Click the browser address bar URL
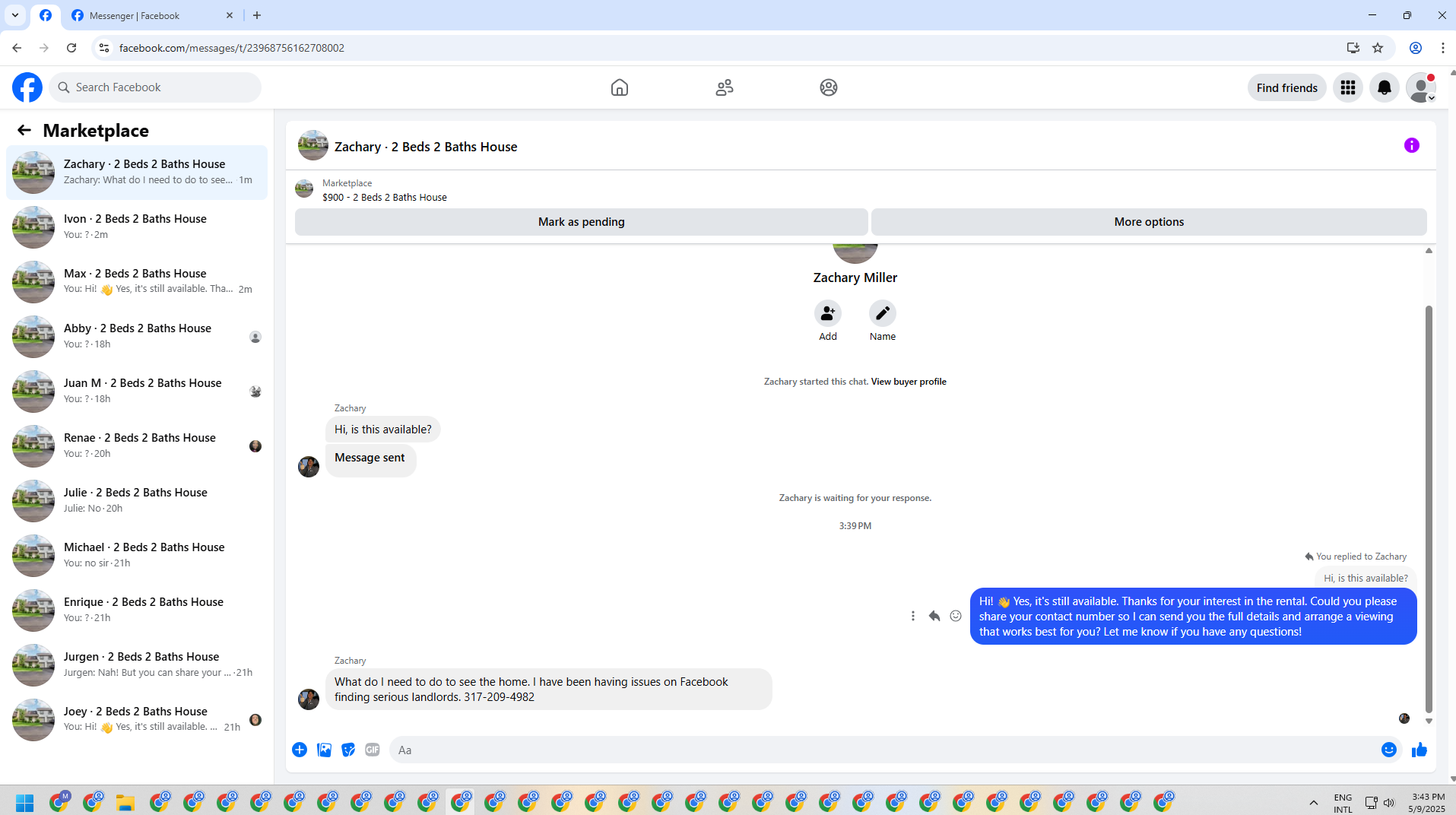This screenshot has width=1456, height=815. point(232,48)
